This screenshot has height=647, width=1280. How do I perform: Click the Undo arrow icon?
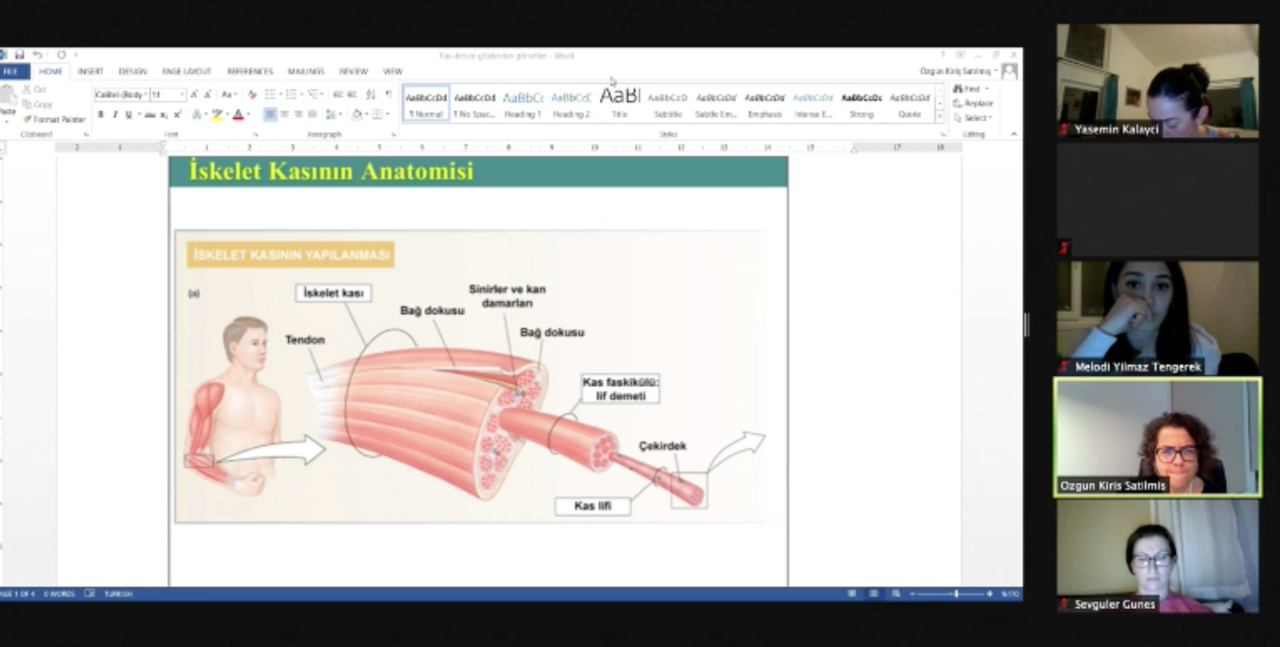37,55
